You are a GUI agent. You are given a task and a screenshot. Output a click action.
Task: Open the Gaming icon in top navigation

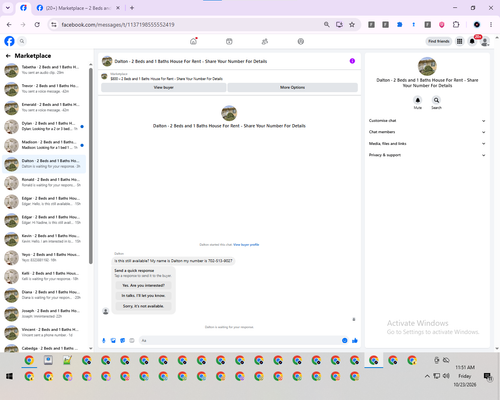click(301, 41)
